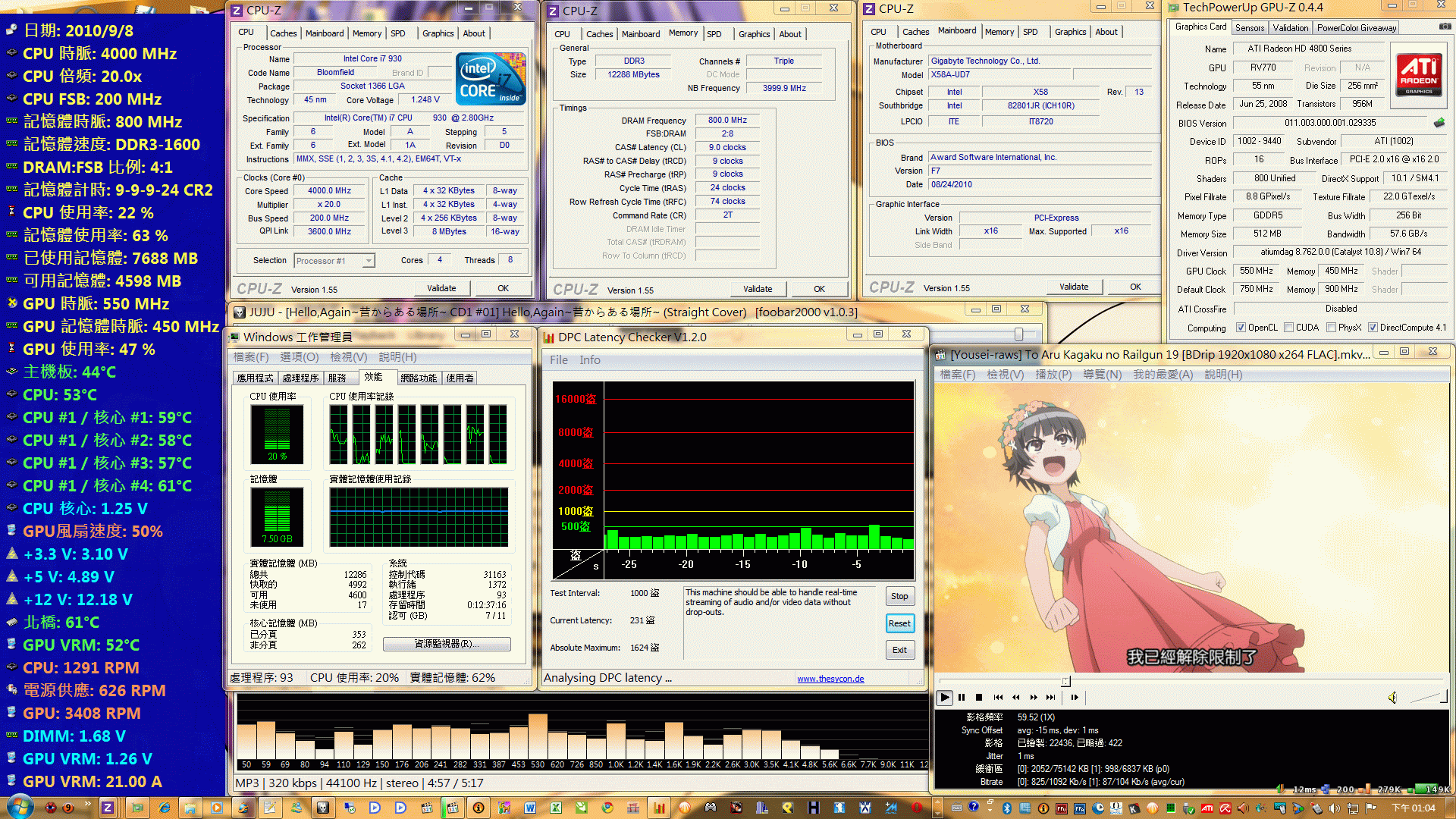Toggle the CUDA checkbox in GPU-Z

1288,328
